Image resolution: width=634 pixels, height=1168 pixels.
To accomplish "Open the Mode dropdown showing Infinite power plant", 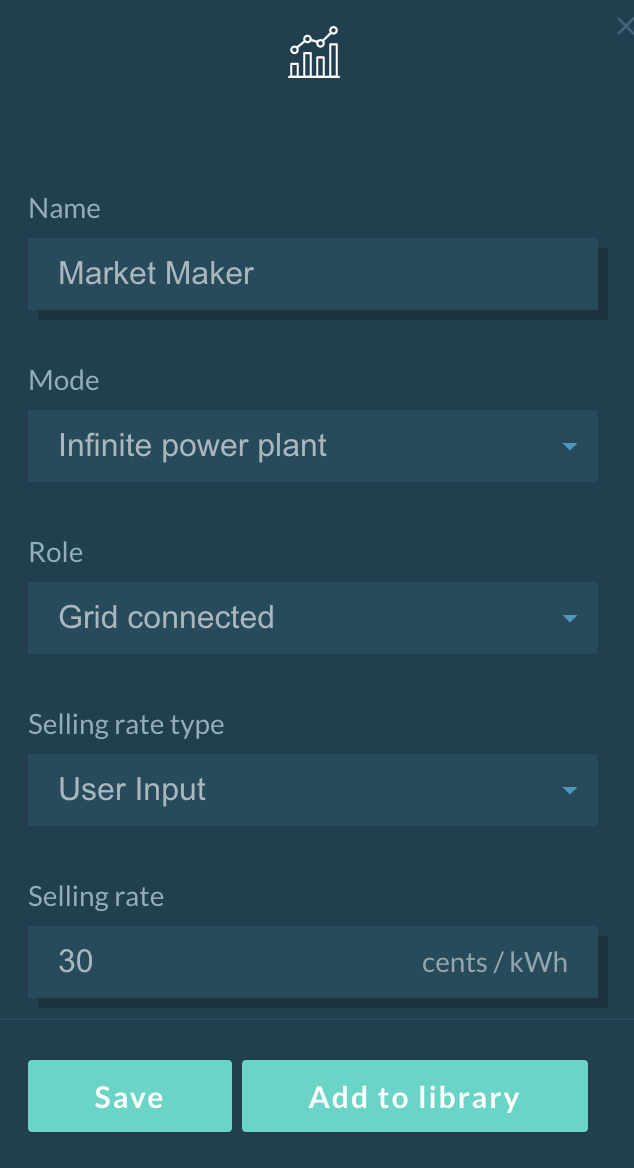I will [313, 446].
